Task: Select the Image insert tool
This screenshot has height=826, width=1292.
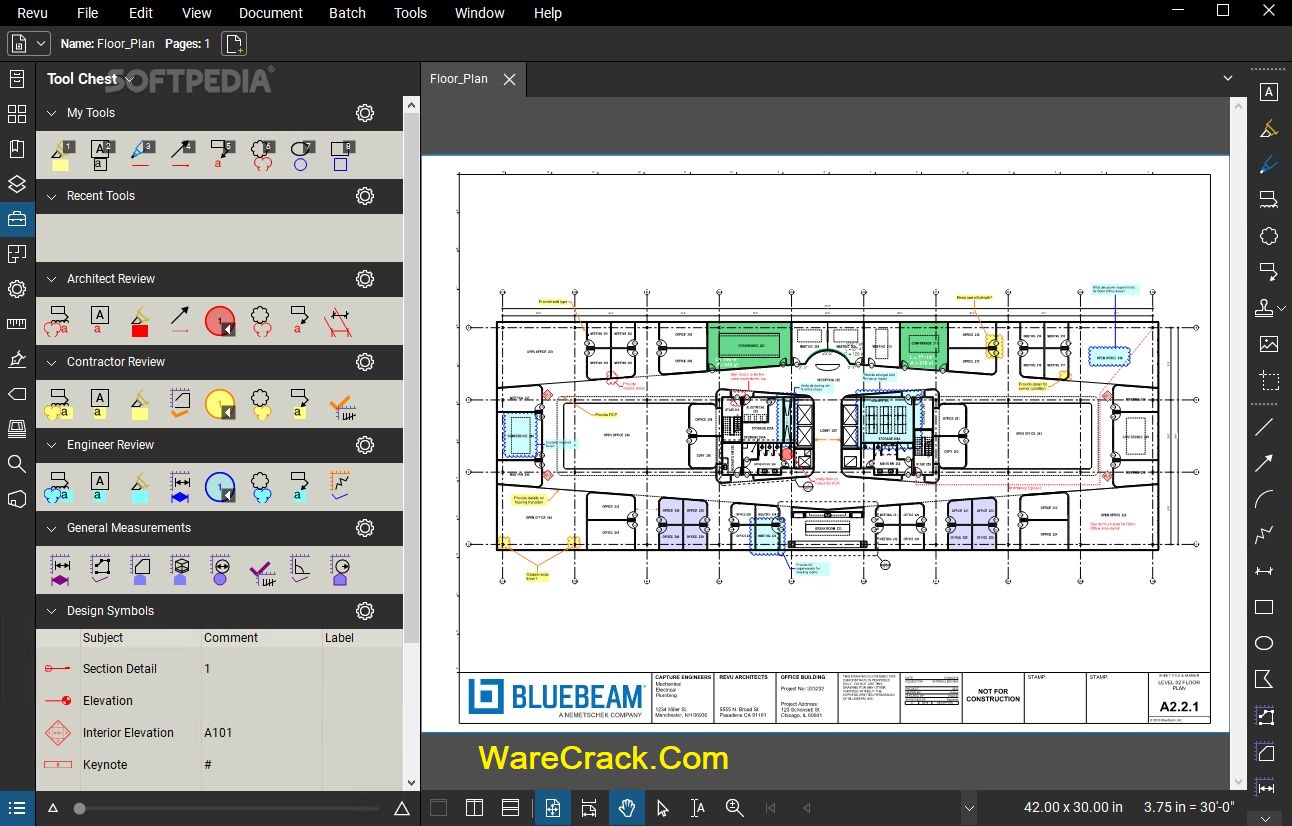Action: tap(1268, 344)
